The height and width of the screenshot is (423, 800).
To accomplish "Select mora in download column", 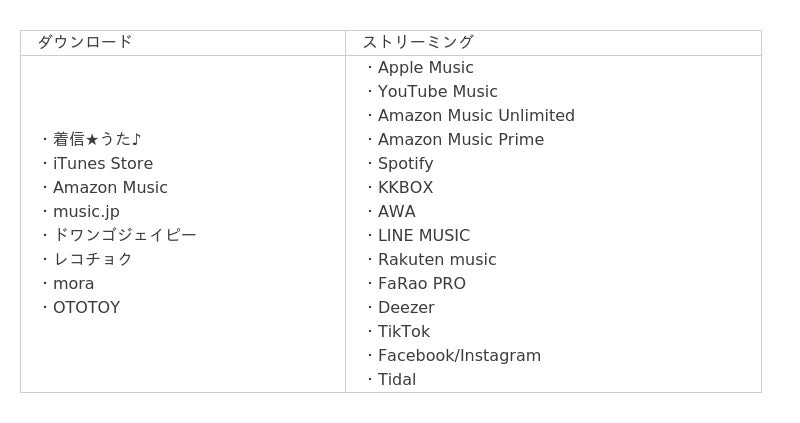I will click(73, 284).
